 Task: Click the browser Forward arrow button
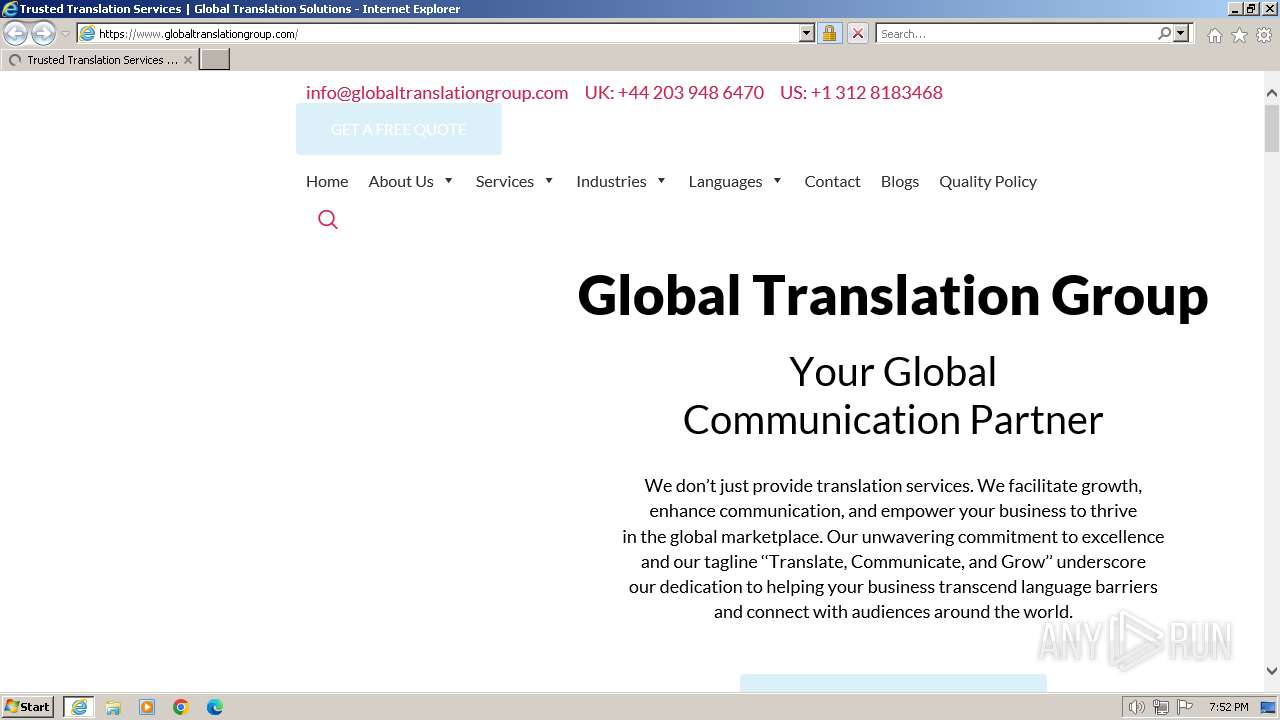tap(43, 33)
